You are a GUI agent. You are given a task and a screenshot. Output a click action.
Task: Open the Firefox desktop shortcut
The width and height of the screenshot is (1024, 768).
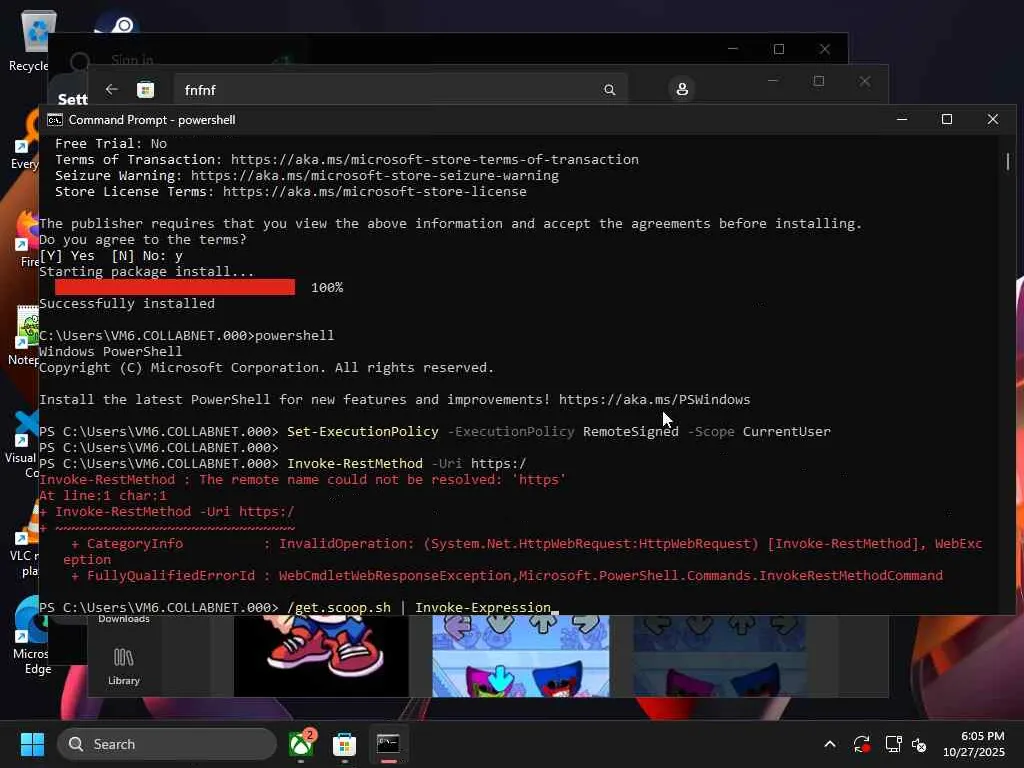coord(27,238)
